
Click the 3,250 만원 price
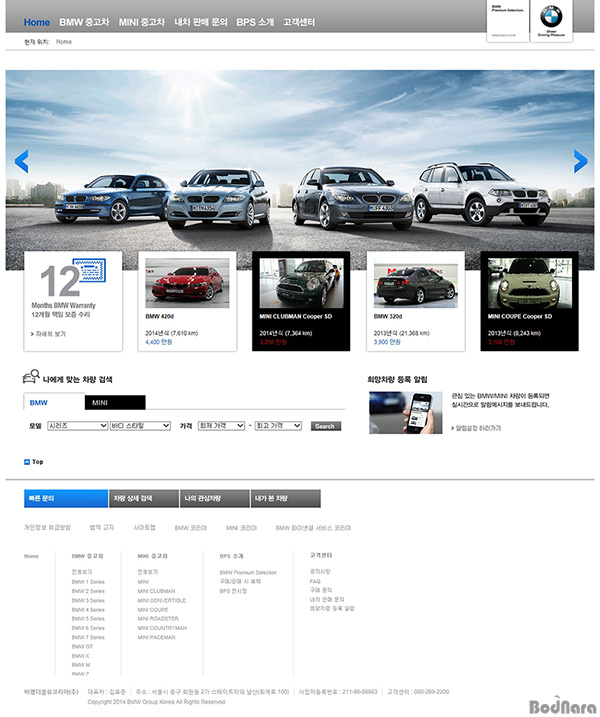pyautogui.click(x=273, y=342)
